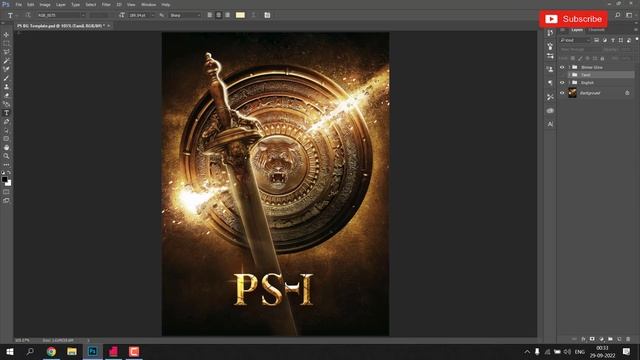Screen dimensions: 640x360
Task: Filter layers for type layers
Action: (x=613, y=40)
